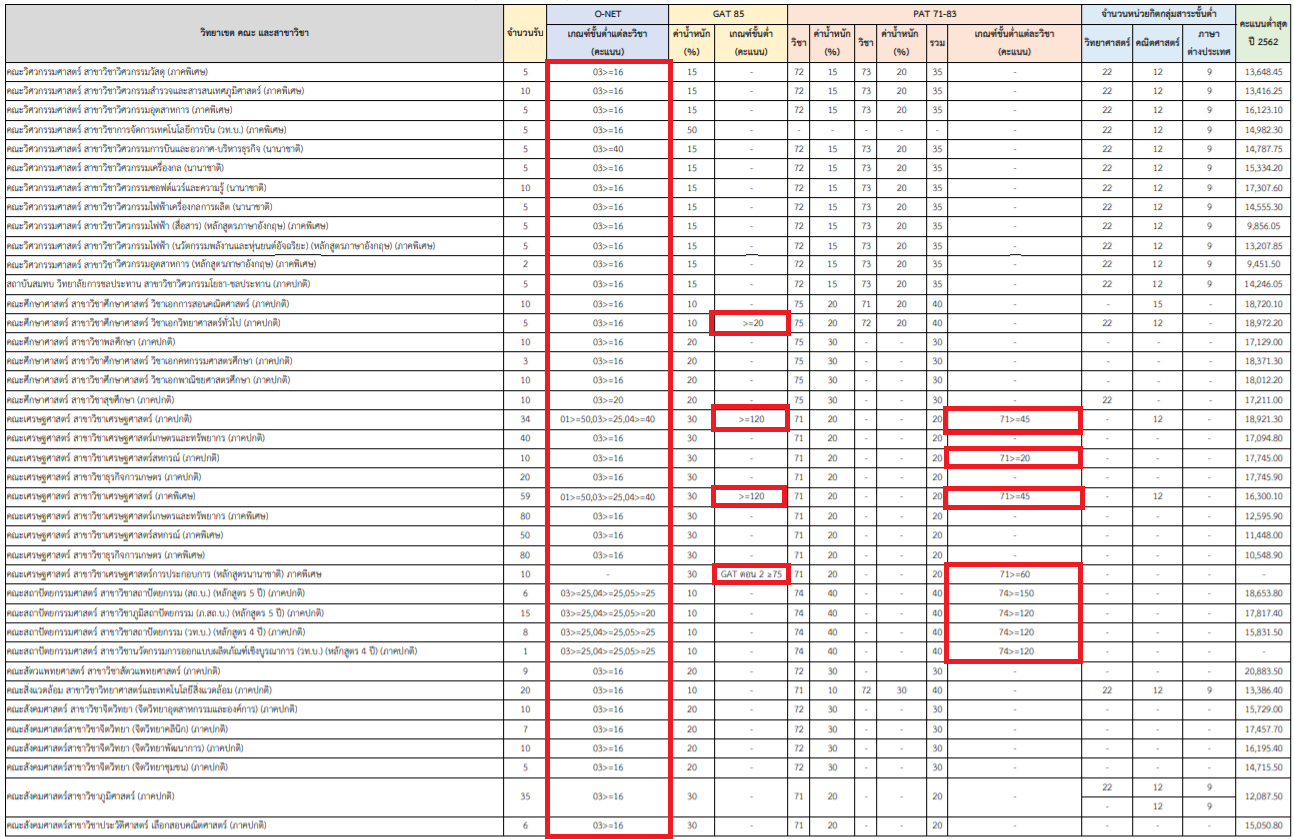Select row 'วิศวกรรมไฟฟ้าเครื่องกลการผลิต (นานาชาติ)'
The width and height of the screenshot is (1294, 839).
[646, 206]
